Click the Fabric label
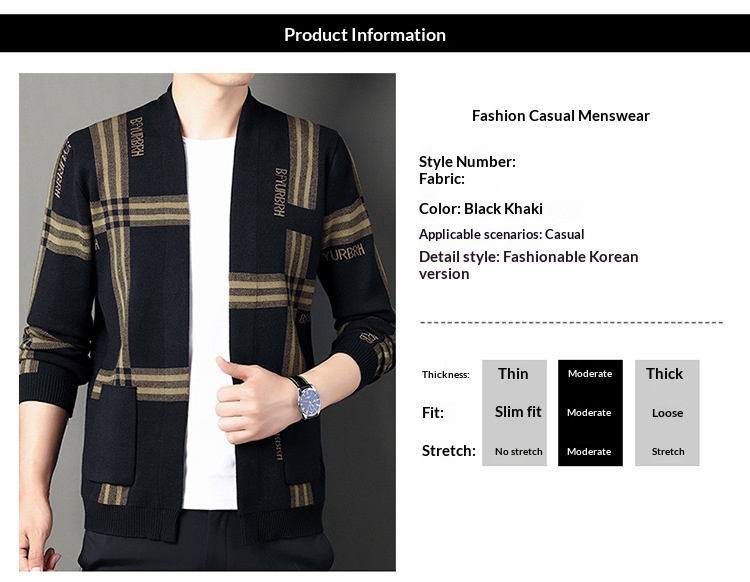750x582 pixels. click(442, 179)
